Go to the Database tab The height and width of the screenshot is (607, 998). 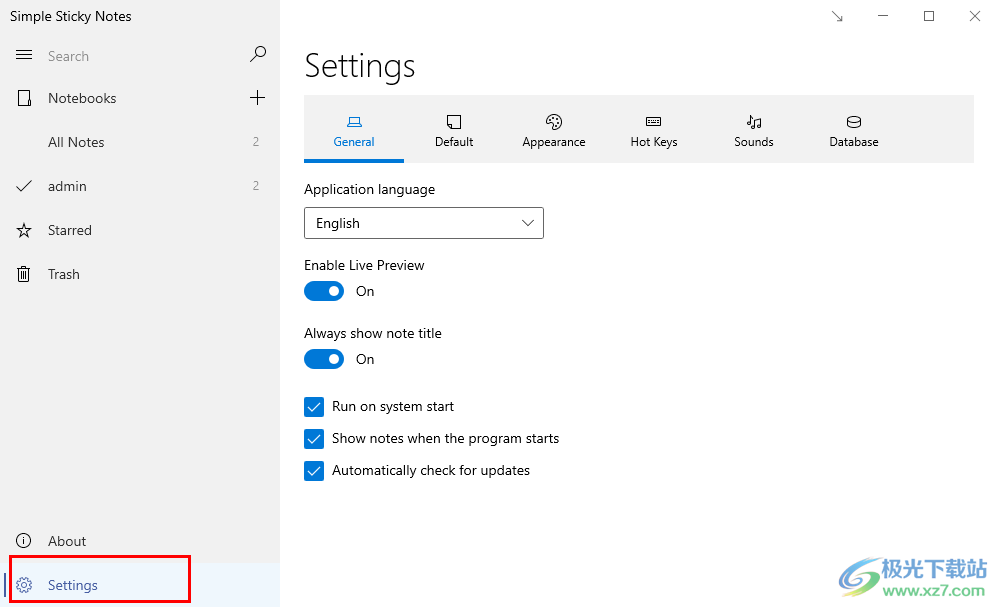(x=854, y=130)
